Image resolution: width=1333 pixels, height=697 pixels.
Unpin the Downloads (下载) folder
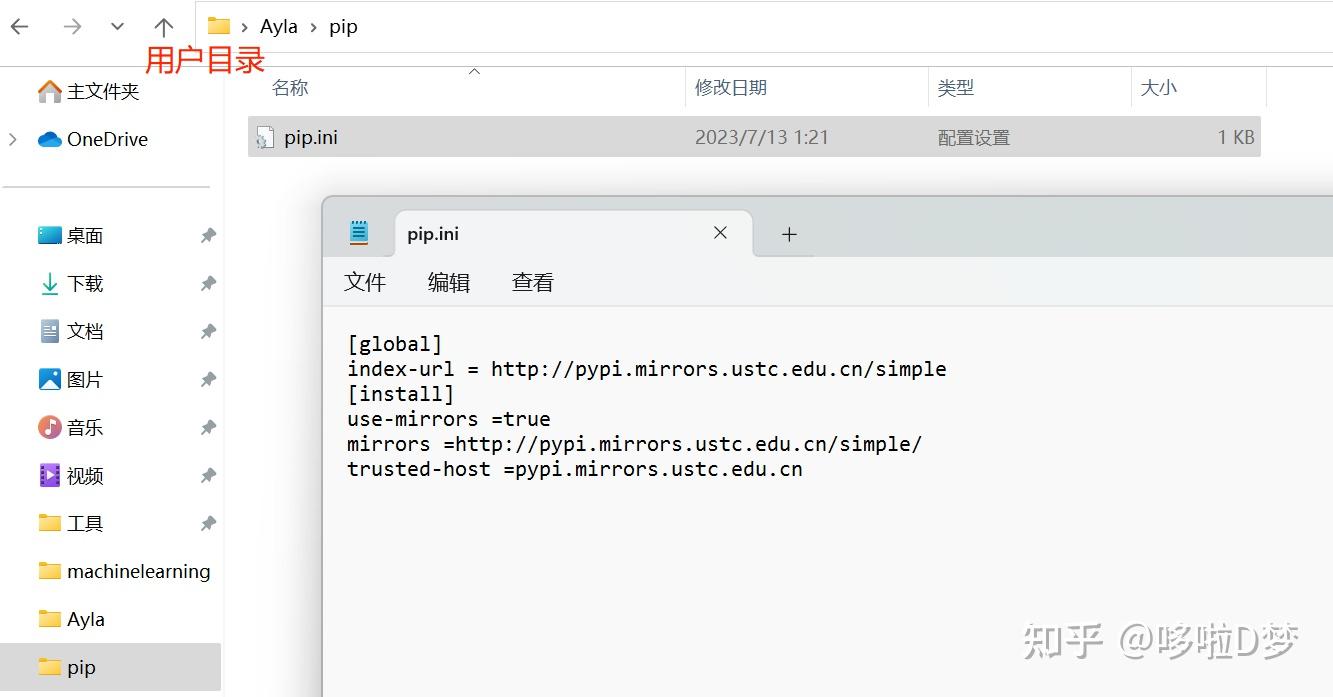coord(208,283)
